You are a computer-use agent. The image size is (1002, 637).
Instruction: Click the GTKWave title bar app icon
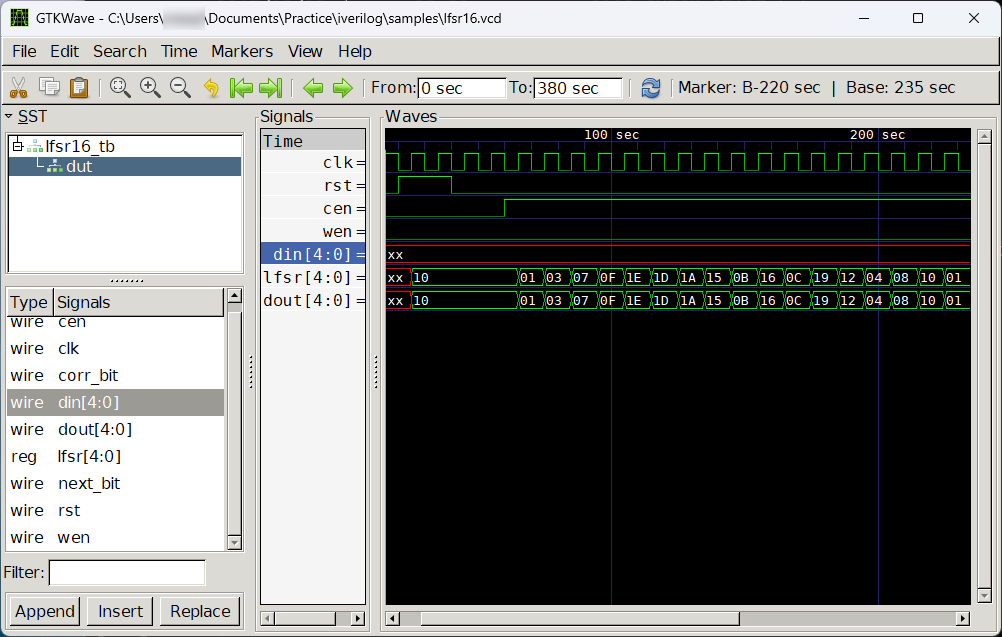19,18
